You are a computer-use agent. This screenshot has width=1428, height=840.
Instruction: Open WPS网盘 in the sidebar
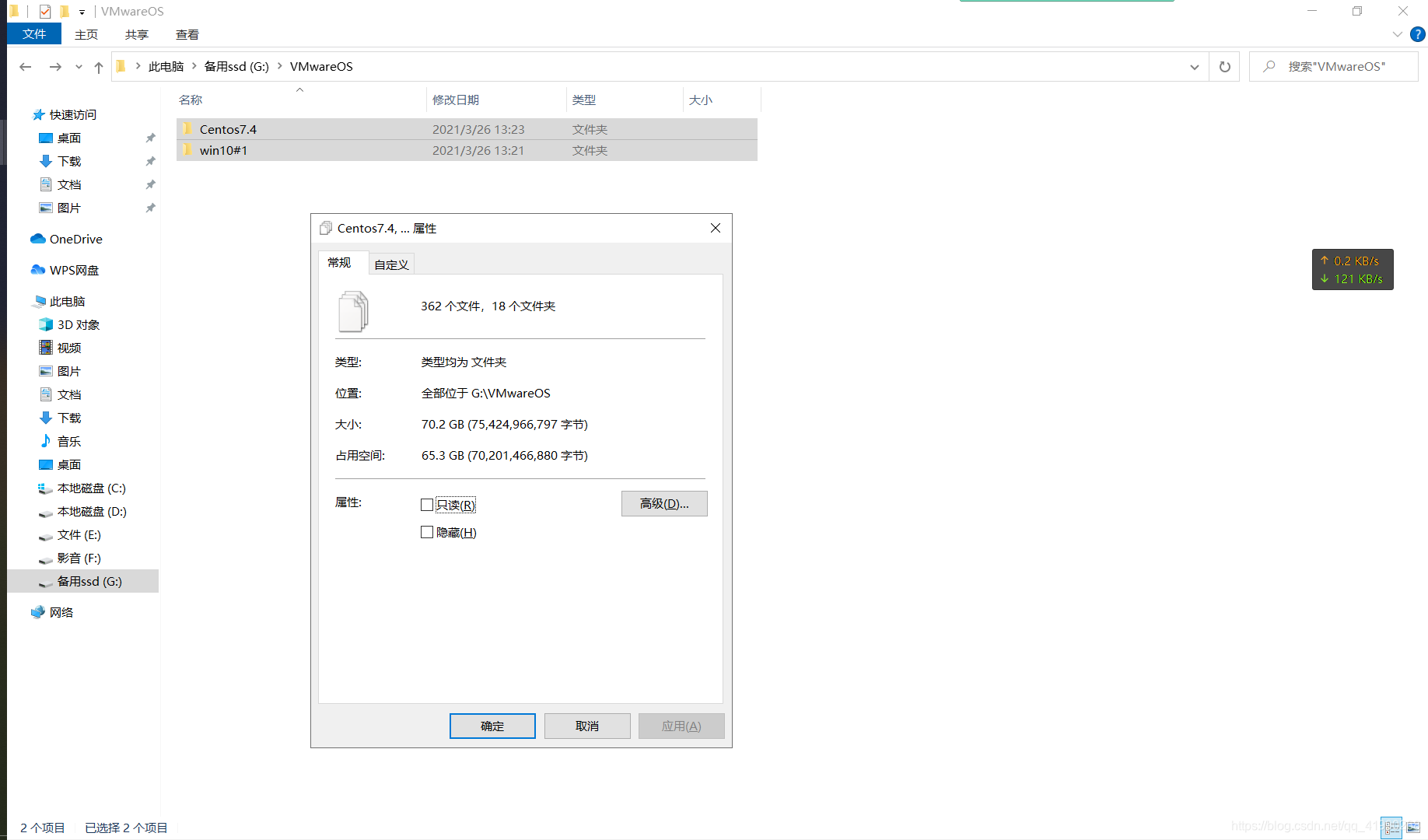click(x=74, y=270)
